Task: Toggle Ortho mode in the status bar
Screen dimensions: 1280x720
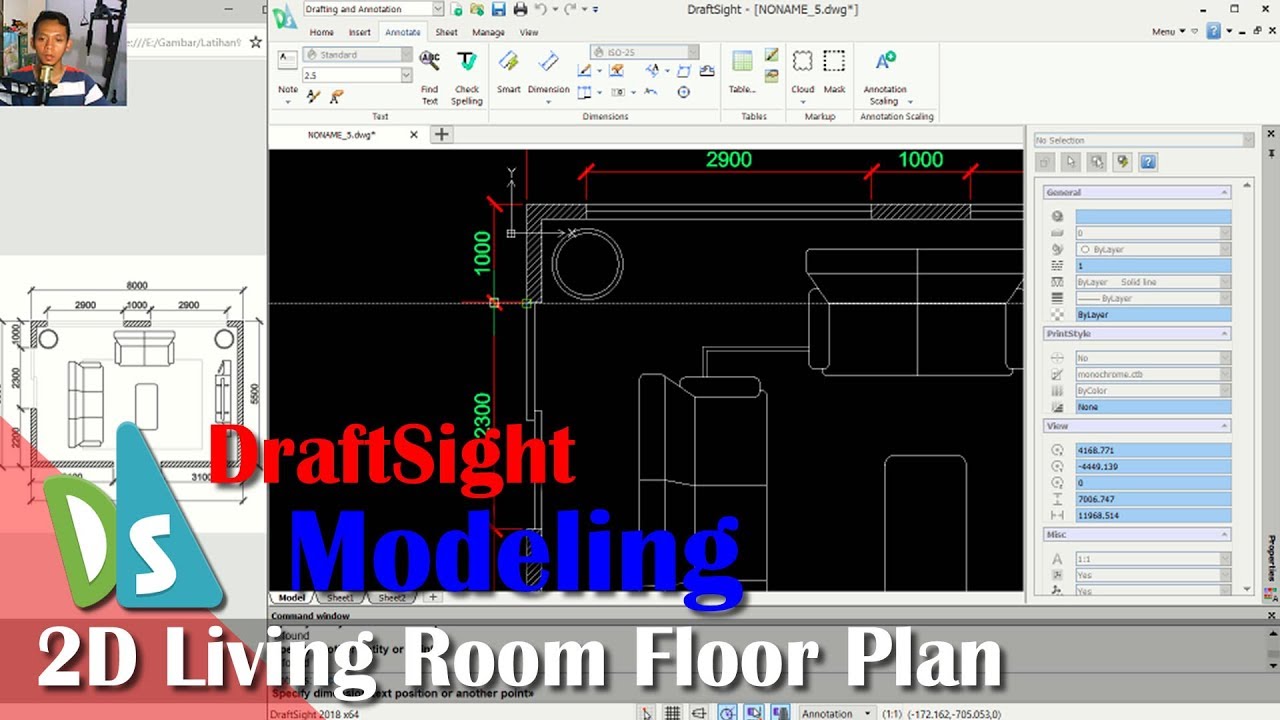Action: tap(699, 713)
